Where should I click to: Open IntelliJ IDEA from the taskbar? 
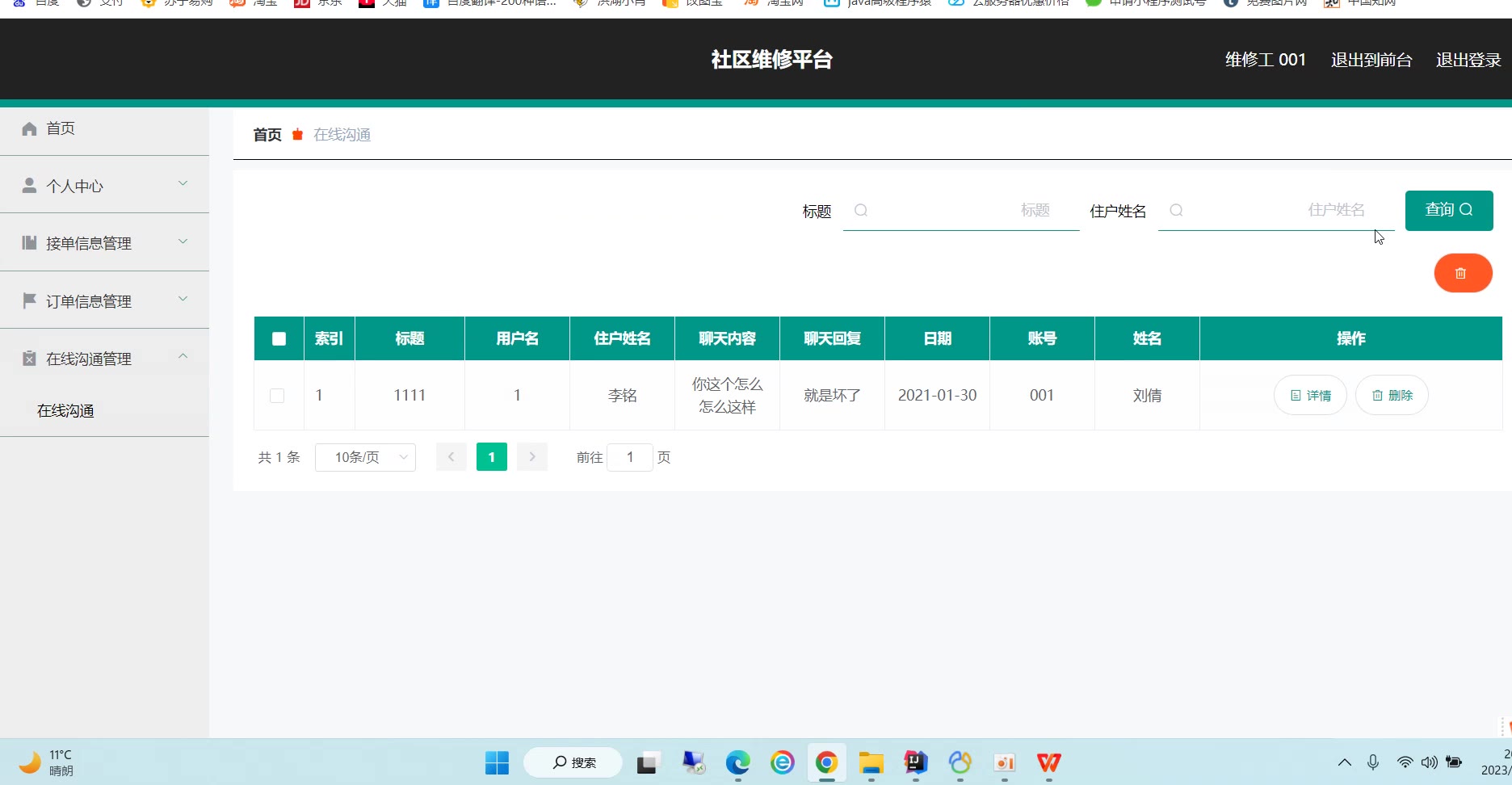point(915,762)
